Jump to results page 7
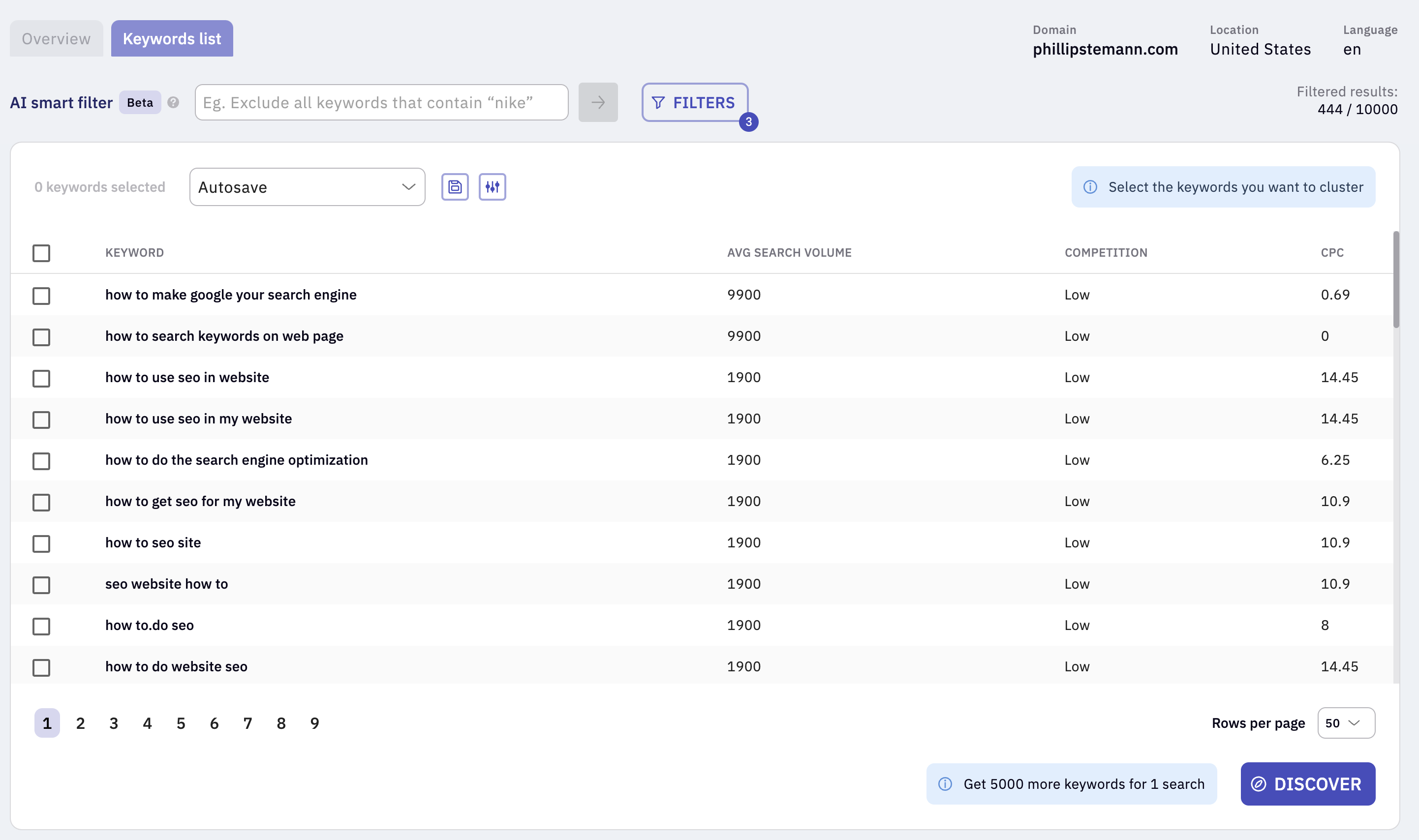This screenshot has width=1419, height=840. (x=247, y=723)
